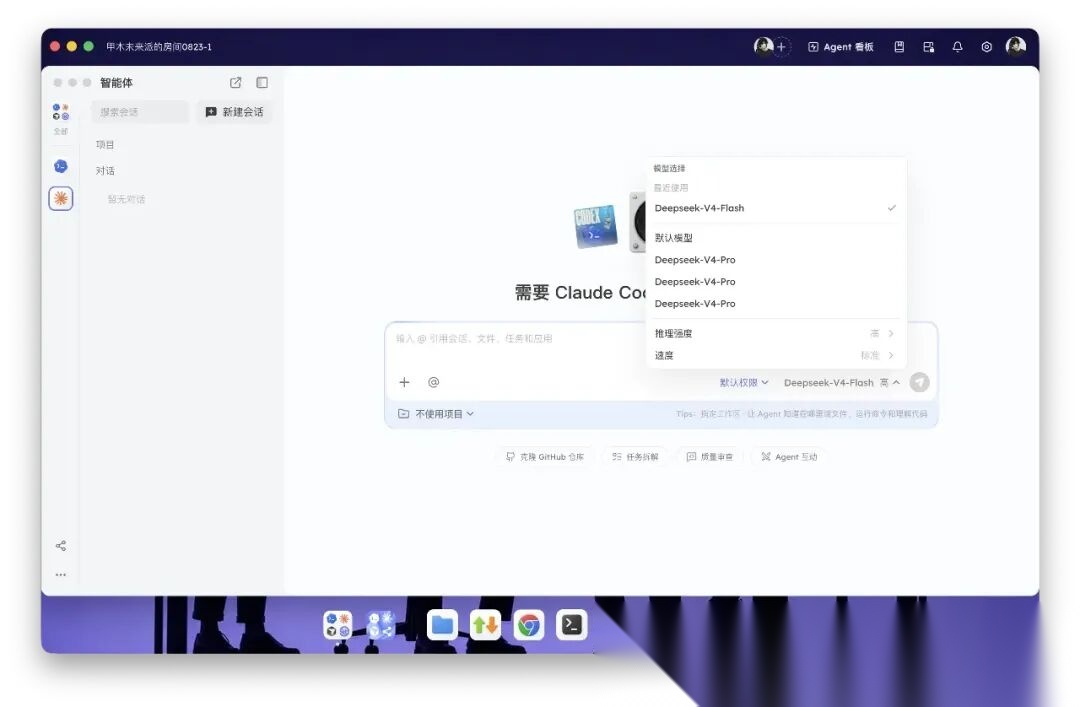The image size is (1080, 707).
Task: Focus the 搜索会话 search field
Action: (x=140, y=112)
